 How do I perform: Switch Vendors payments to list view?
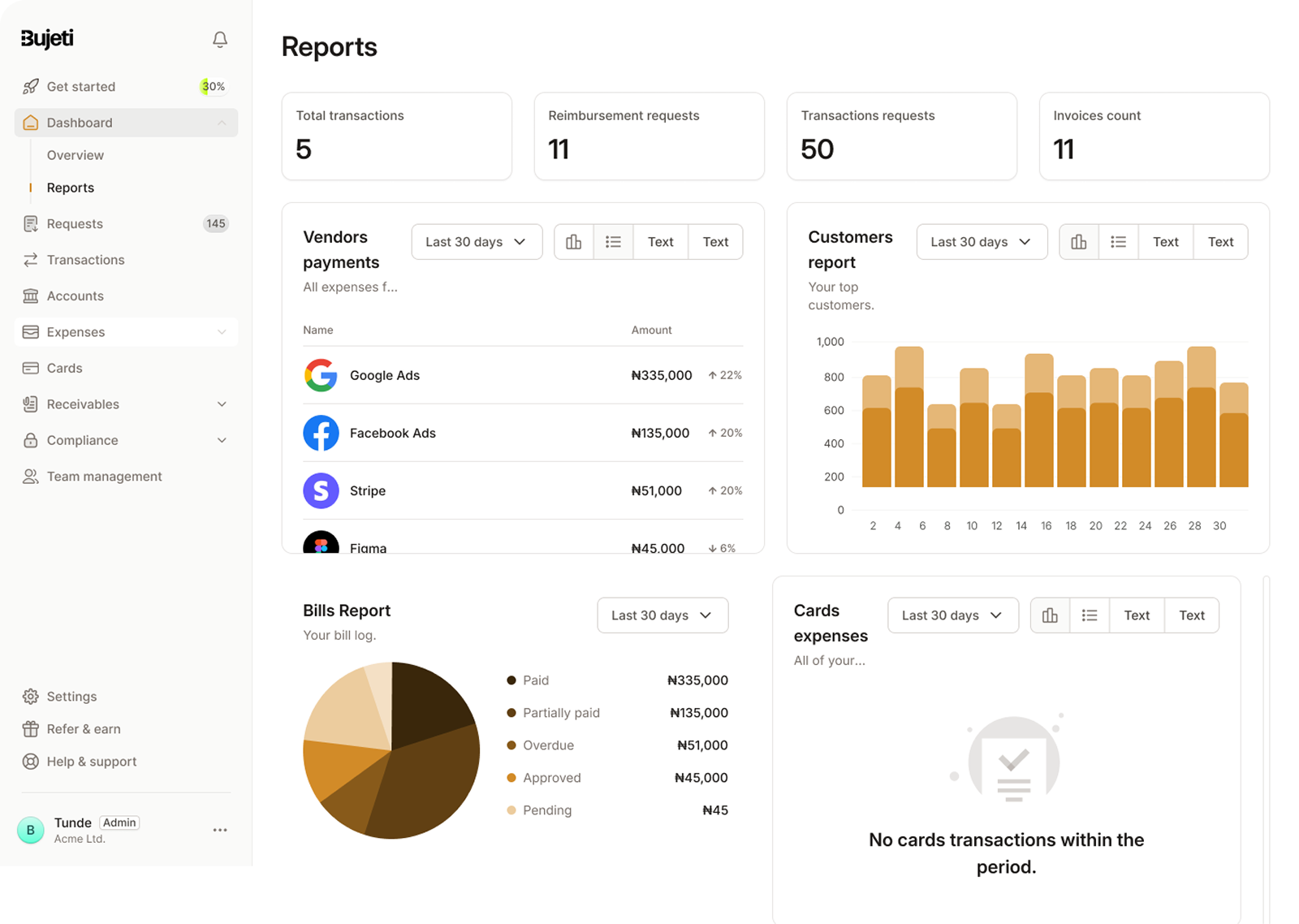coord(613,242)
